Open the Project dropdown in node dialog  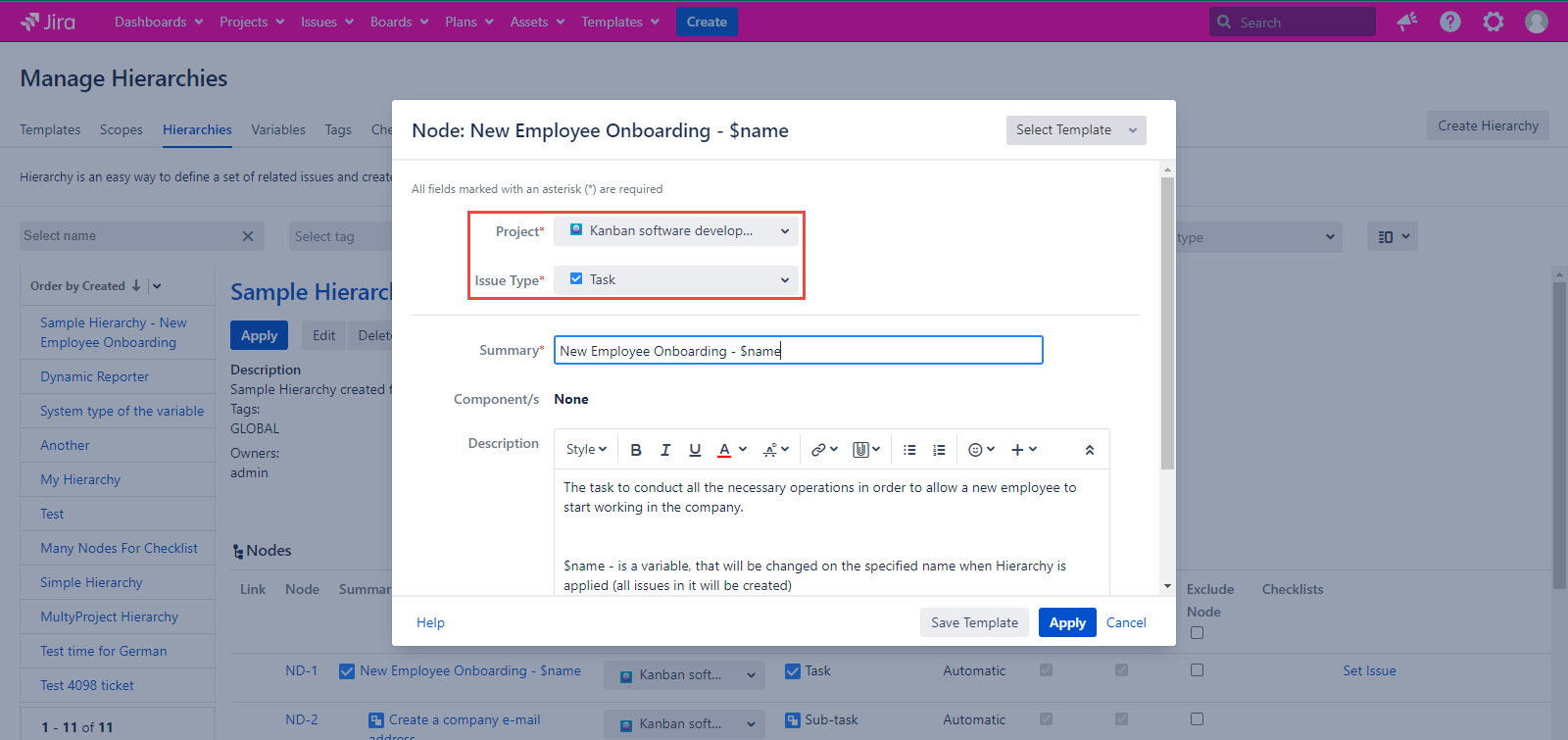(676, 231)
